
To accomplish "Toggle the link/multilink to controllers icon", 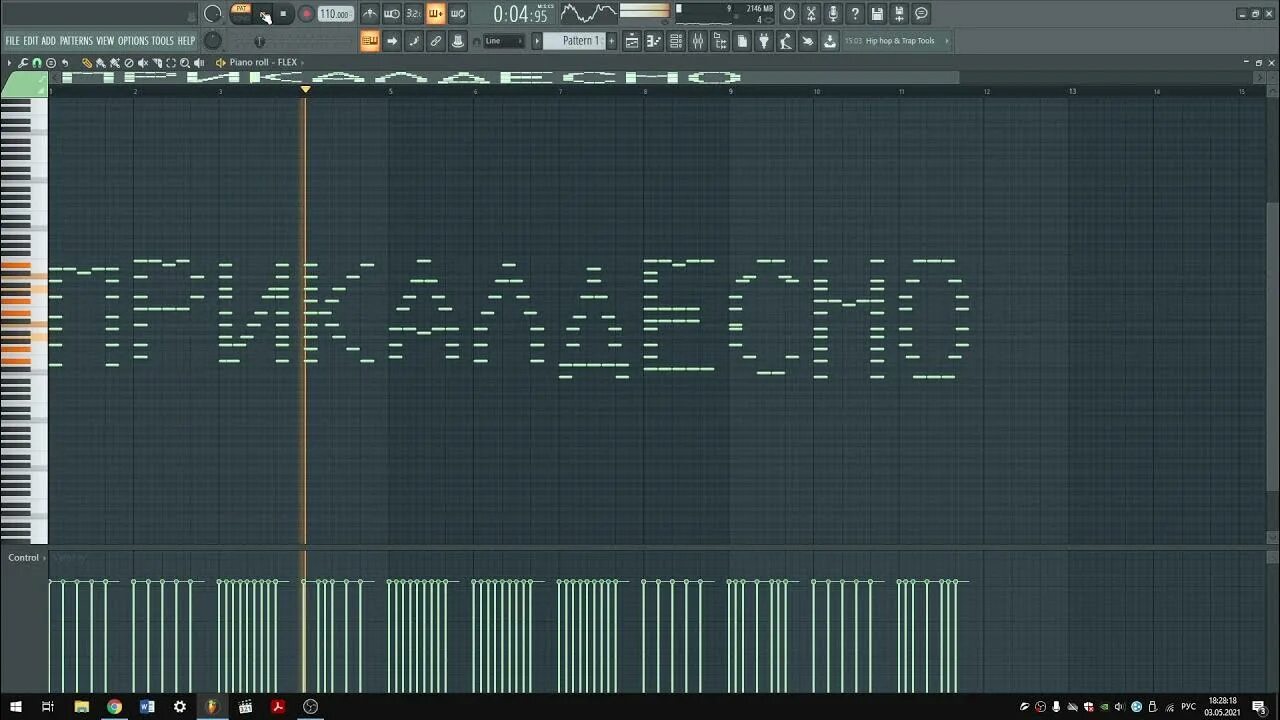I will pos(436,41).
